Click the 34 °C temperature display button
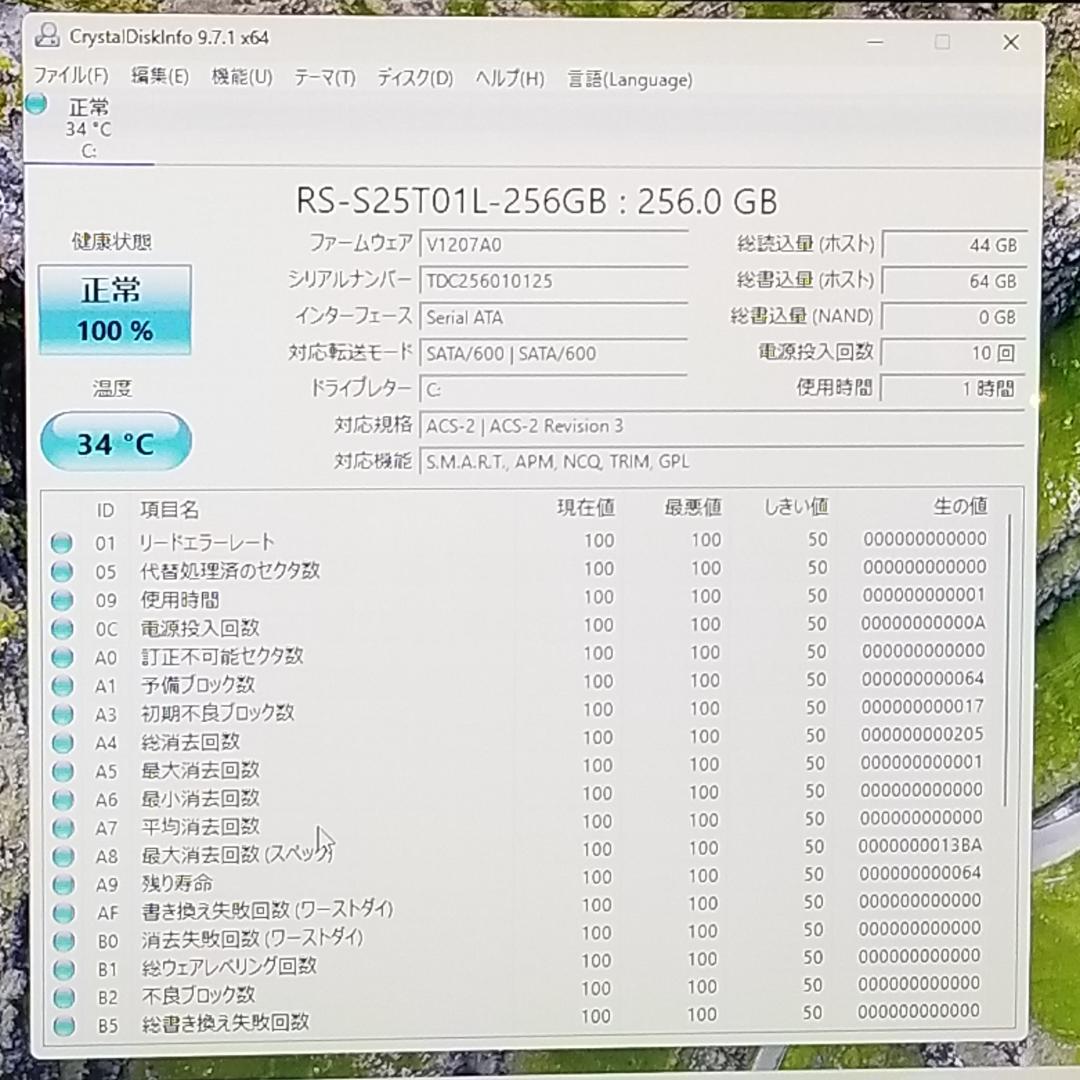The width and height of the screenshot is (1080, 1080). pos(114,441)
